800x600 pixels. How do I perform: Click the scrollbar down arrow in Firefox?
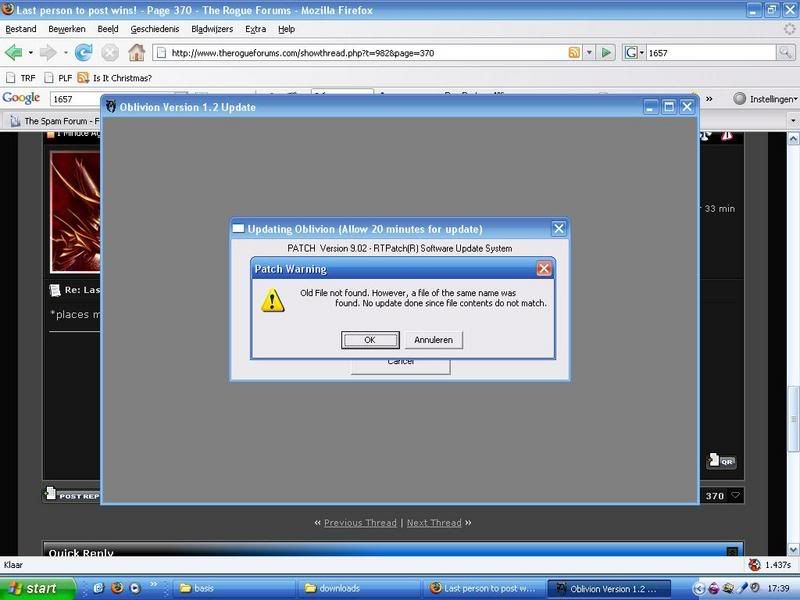793,549
